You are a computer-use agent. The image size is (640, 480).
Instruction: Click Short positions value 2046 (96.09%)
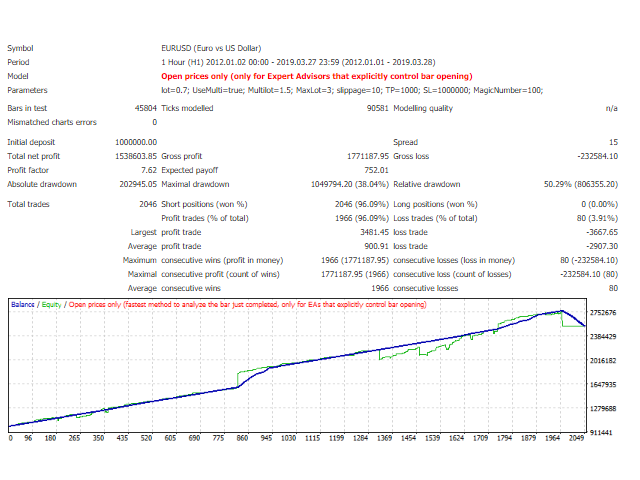(x=362, y=204)
